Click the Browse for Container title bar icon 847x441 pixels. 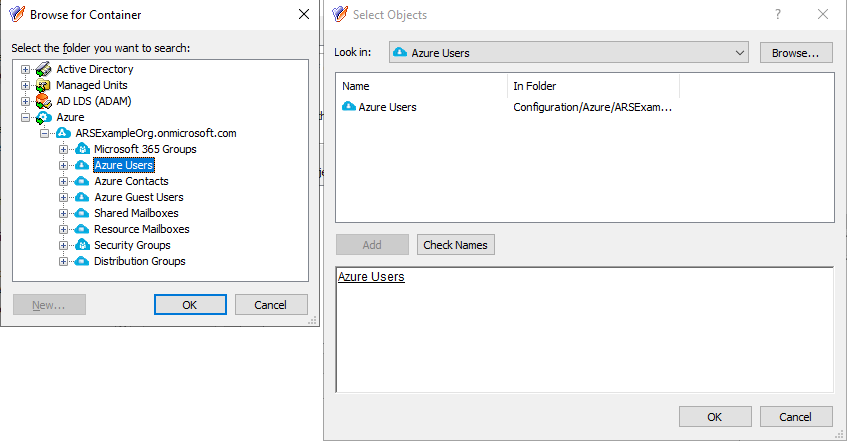(x=17, y=14)
